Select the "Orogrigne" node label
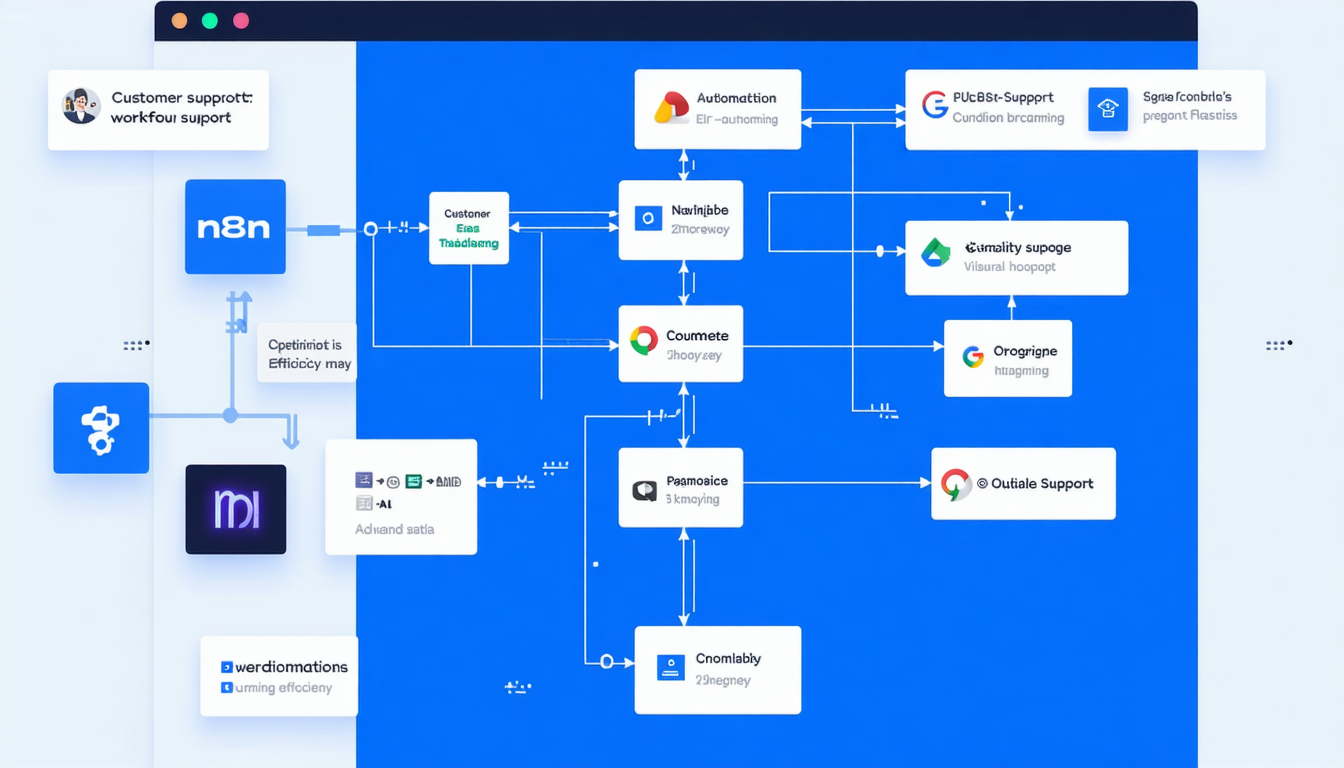 (1025, 352)
